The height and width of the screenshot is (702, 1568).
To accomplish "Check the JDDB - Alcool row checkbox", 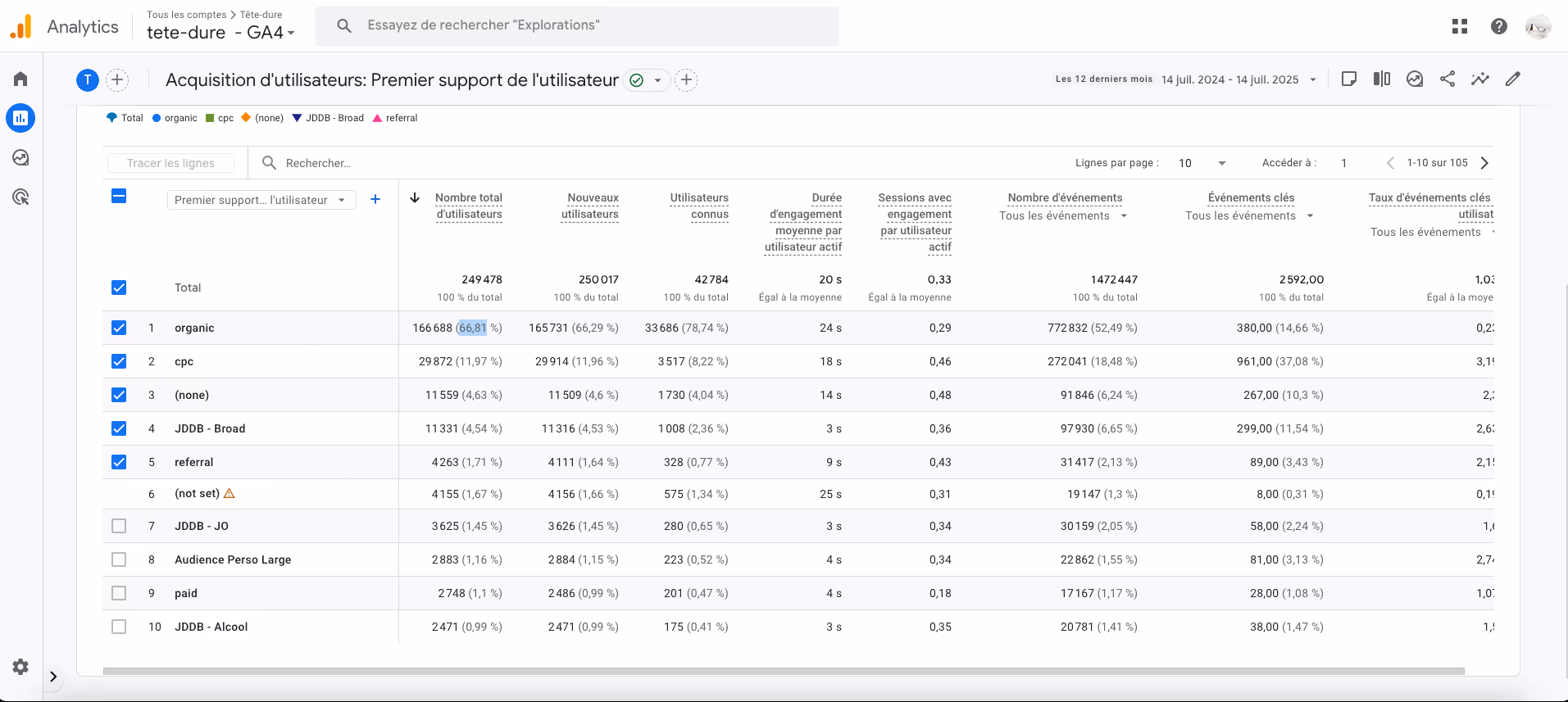I will tap(119, 627).
